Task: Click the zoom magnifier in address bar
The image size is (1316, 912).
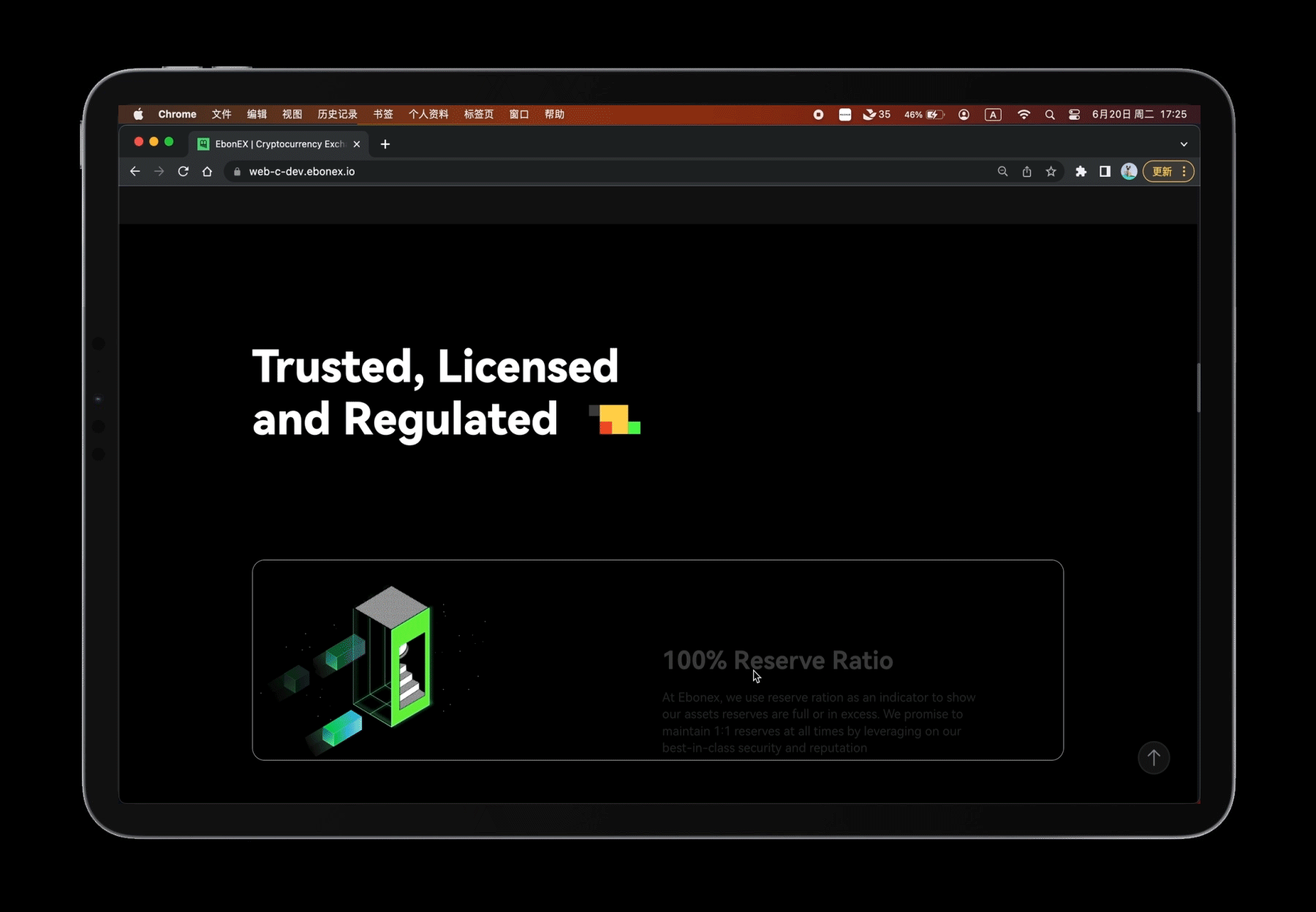Action: [x=1002, y=171]
